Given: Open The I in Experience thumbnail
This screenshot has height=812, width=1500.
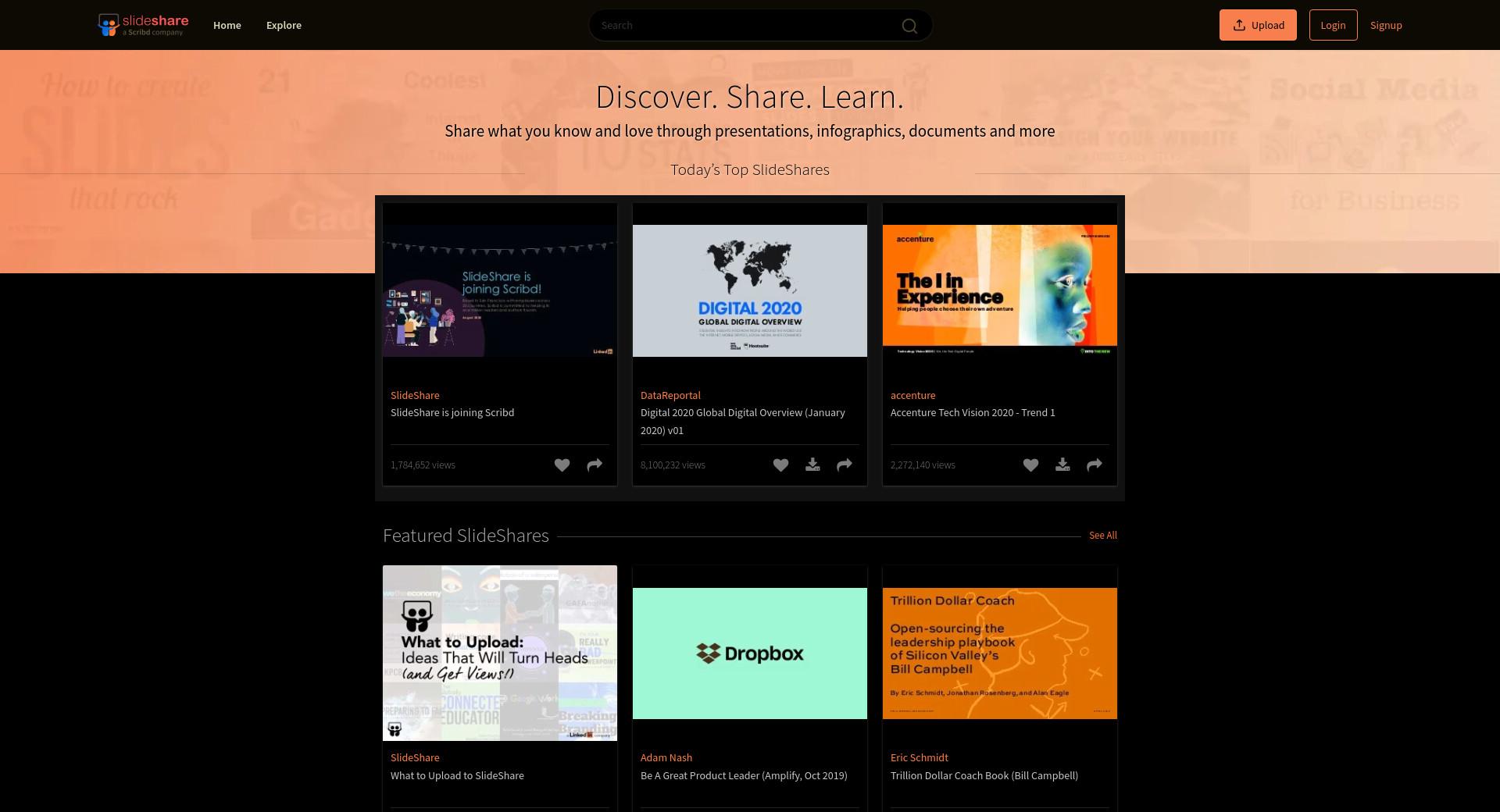Looking at the screenshot, I should click(1000, 290).
